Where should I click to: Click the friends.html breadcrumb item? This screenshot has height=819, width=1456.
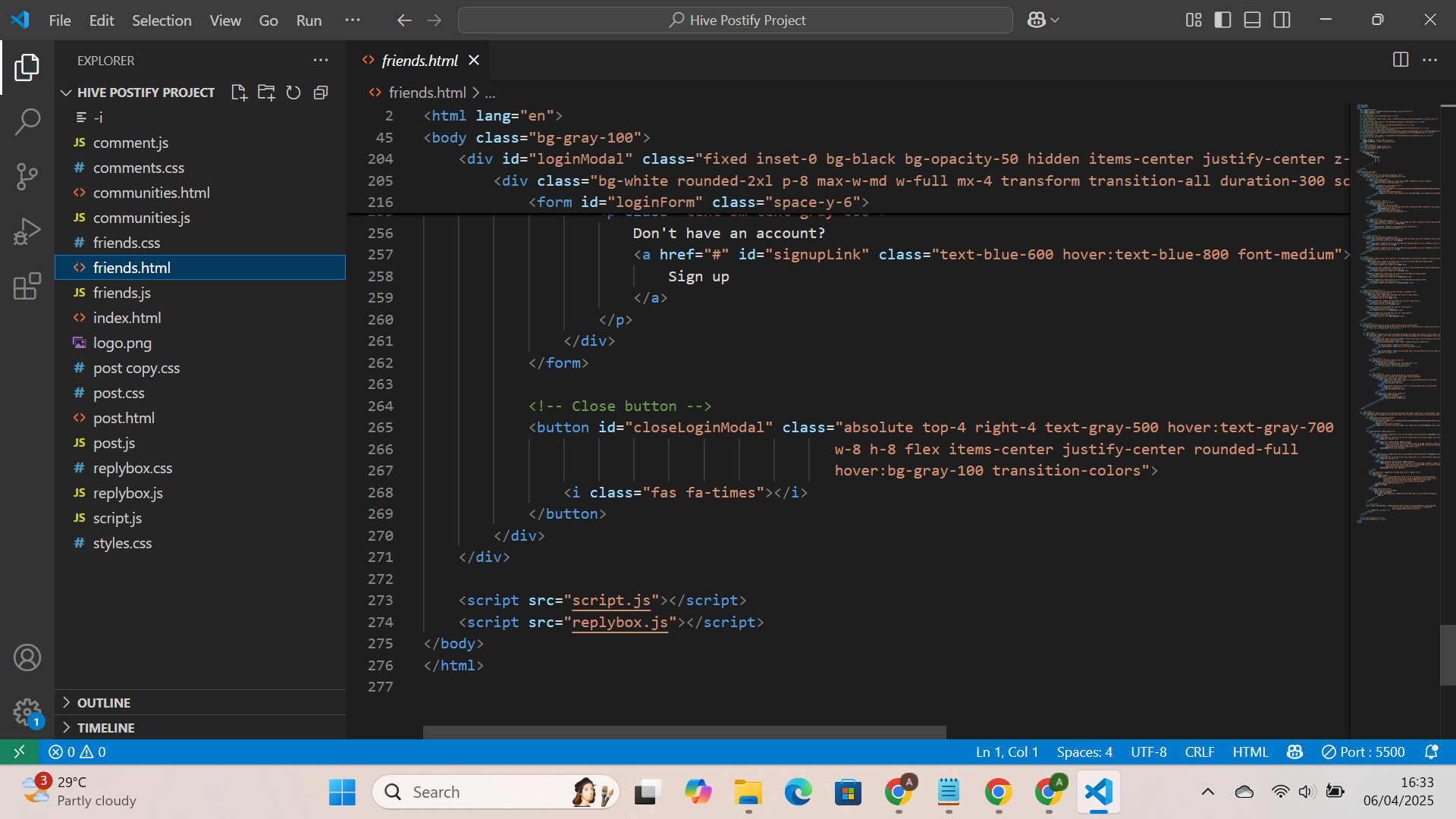click(427, 93)
